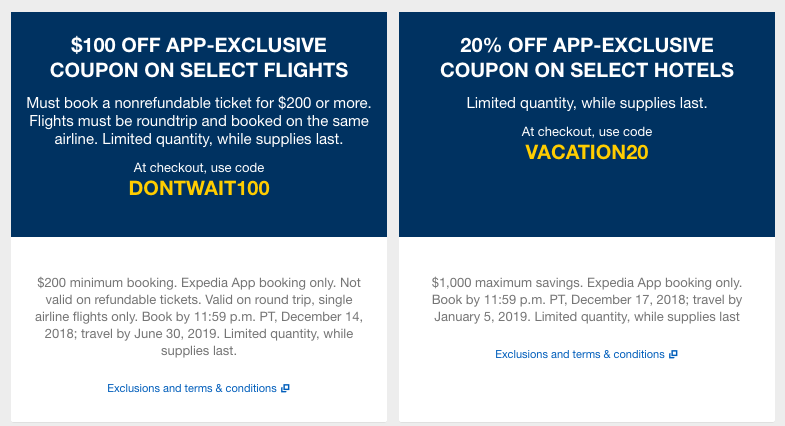Click hotels banner 'Limited quantity, while supplies last' text
Viewport: 785px width, 426px height.
point(587,102)
